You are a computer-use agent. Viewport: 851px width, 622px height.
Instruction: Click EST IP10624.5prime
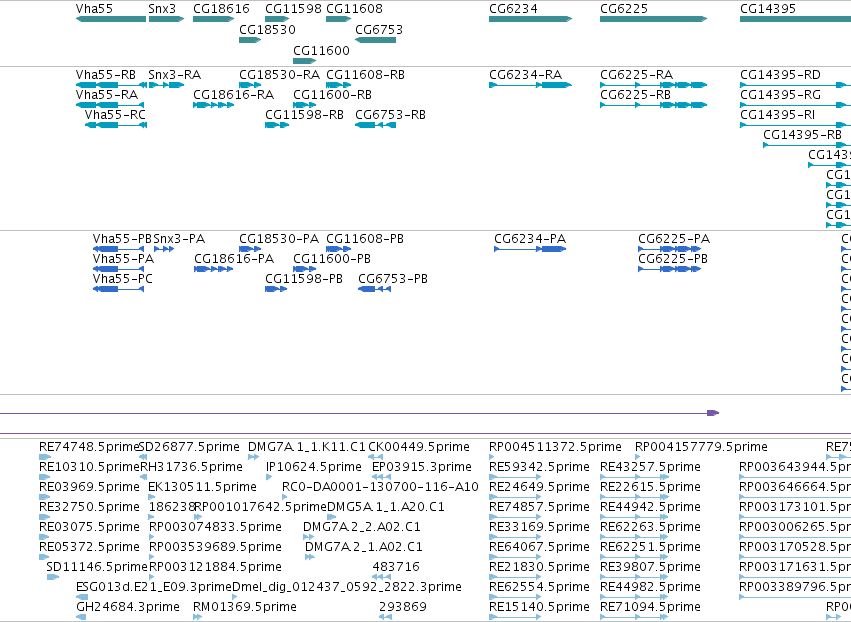coord(314,467)
